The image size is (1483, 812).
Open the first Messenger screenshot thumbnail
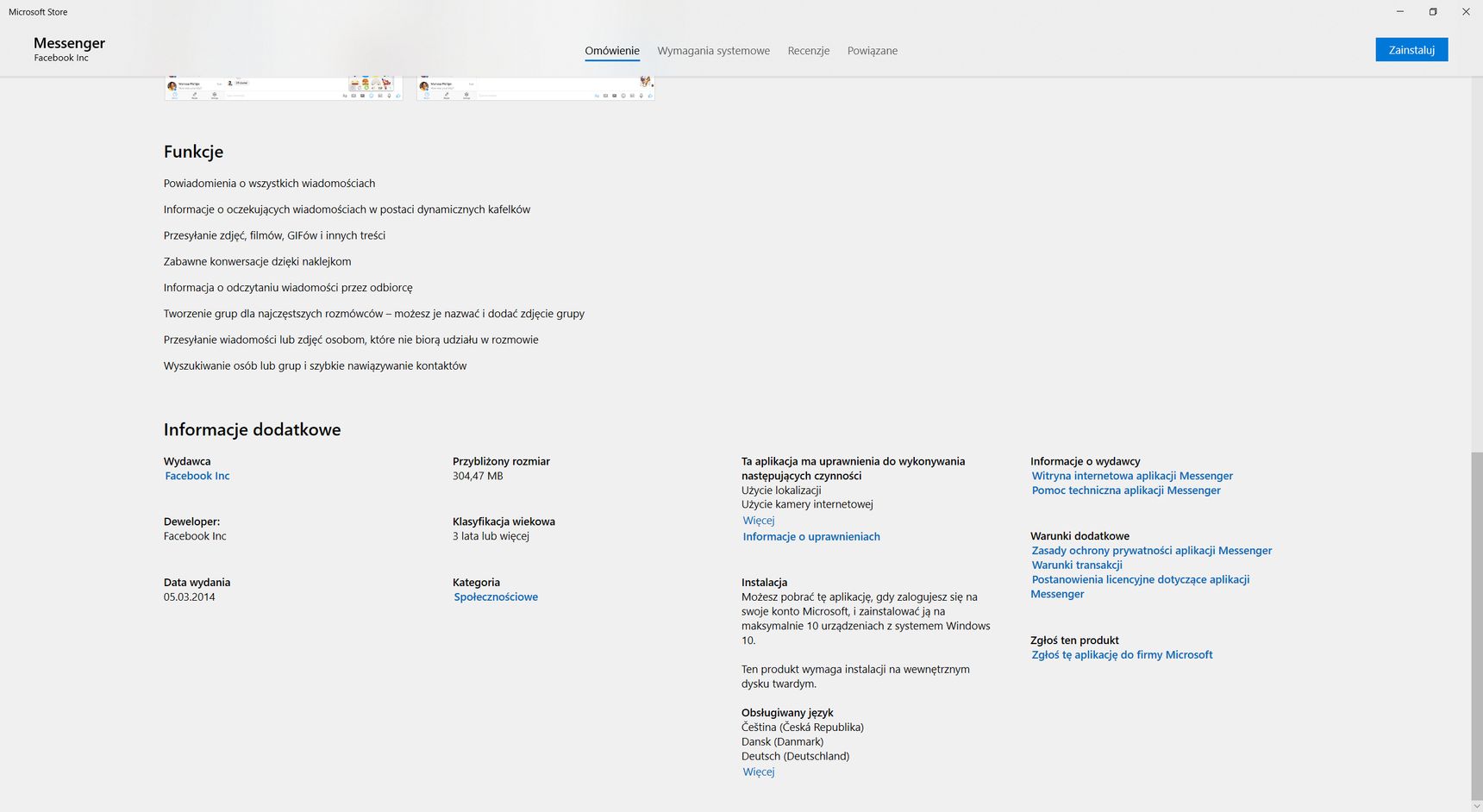pyautogui.click(x=284, y=88)
